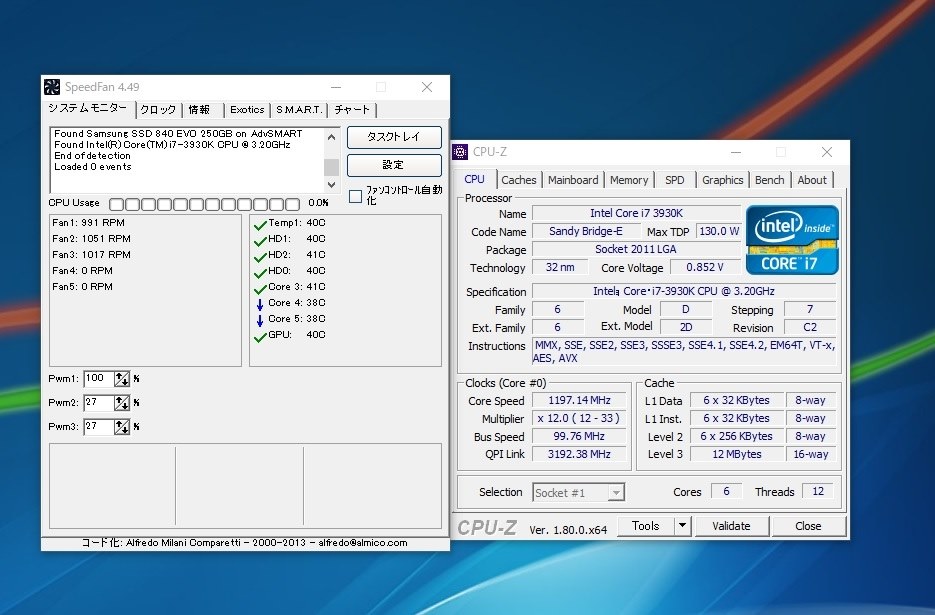Click the 設定 button in SpeedFan
This screenshot has height=615, width=935.
pyautogui.click(x=394, y=165)
